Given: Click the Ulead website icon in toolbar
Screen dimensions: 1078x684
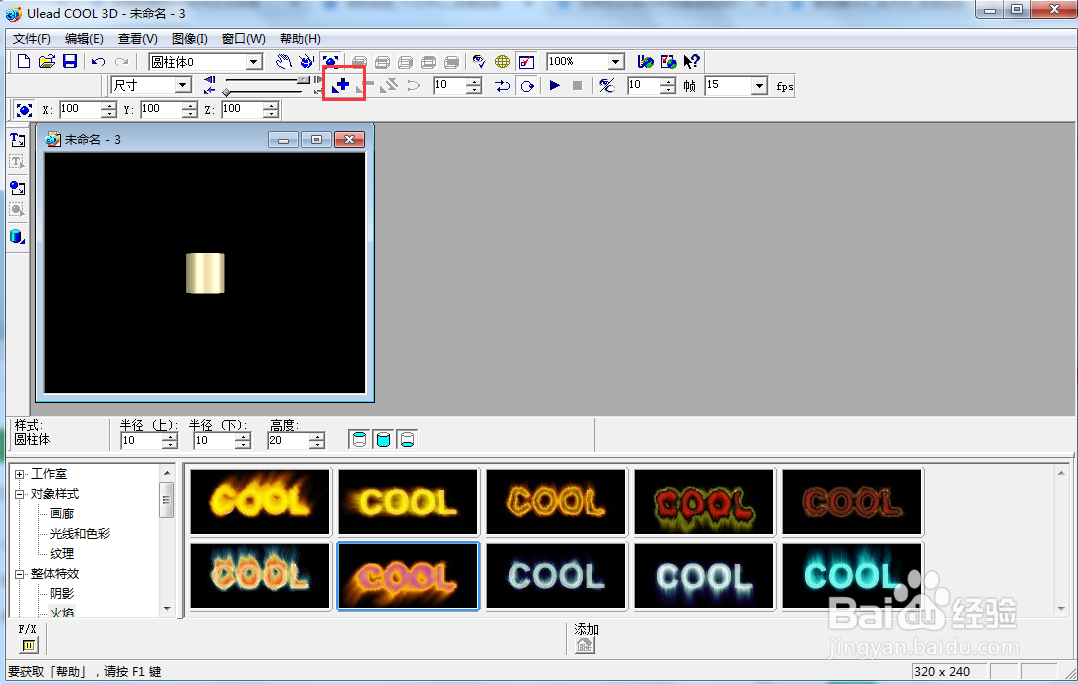Looking at the screenshot, I should coord(645,62).
